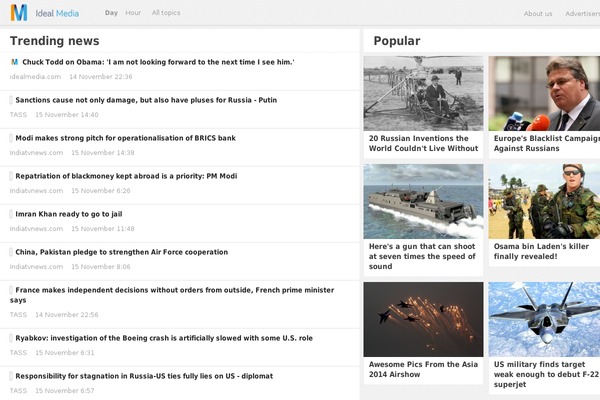Click the F-22 fighter jet thumbnail
Screen dimensions: 600x400
coord(544,319)
